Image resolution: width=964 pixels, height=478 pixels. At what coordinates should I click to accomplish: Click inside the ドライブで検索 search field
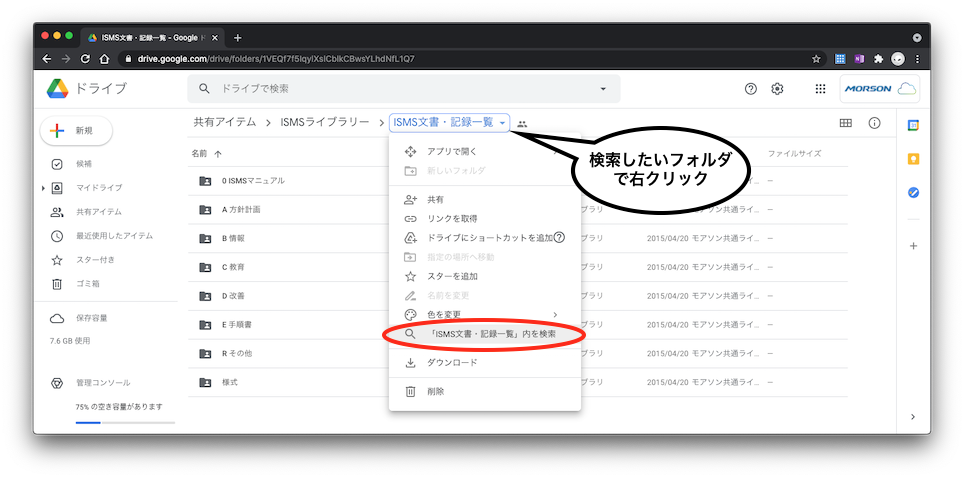400,89
